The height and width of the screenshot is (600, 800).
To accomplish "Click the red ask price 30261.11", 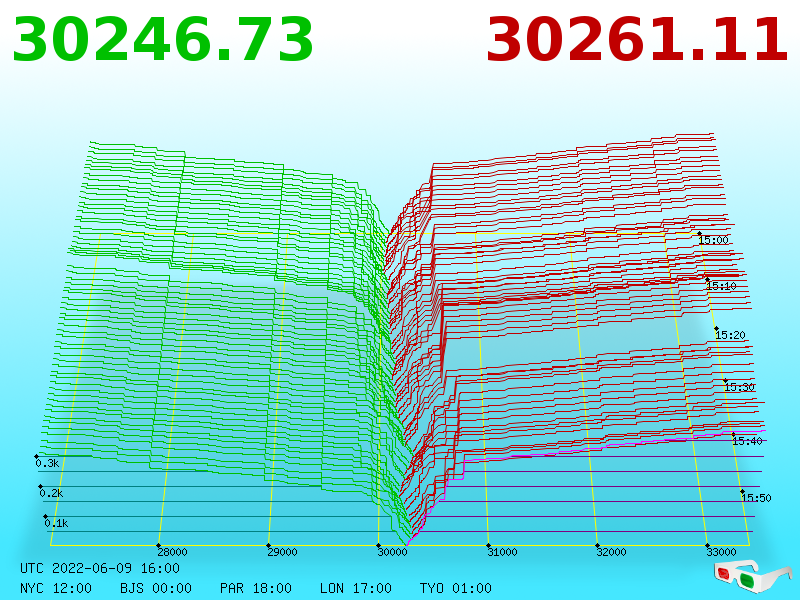I will (x=637, y=40).
